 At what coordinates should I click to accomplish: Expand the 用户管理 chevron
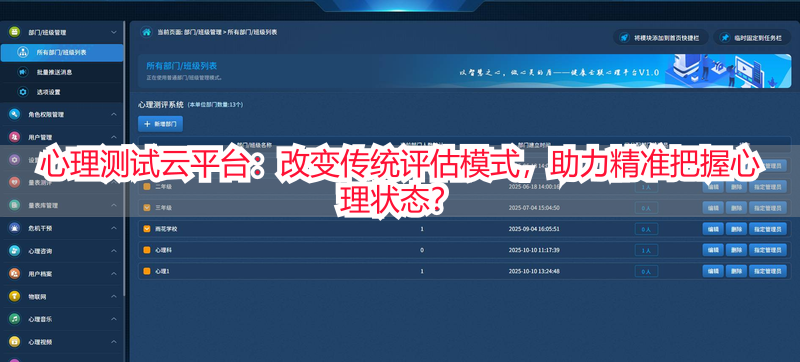[114, 137]
